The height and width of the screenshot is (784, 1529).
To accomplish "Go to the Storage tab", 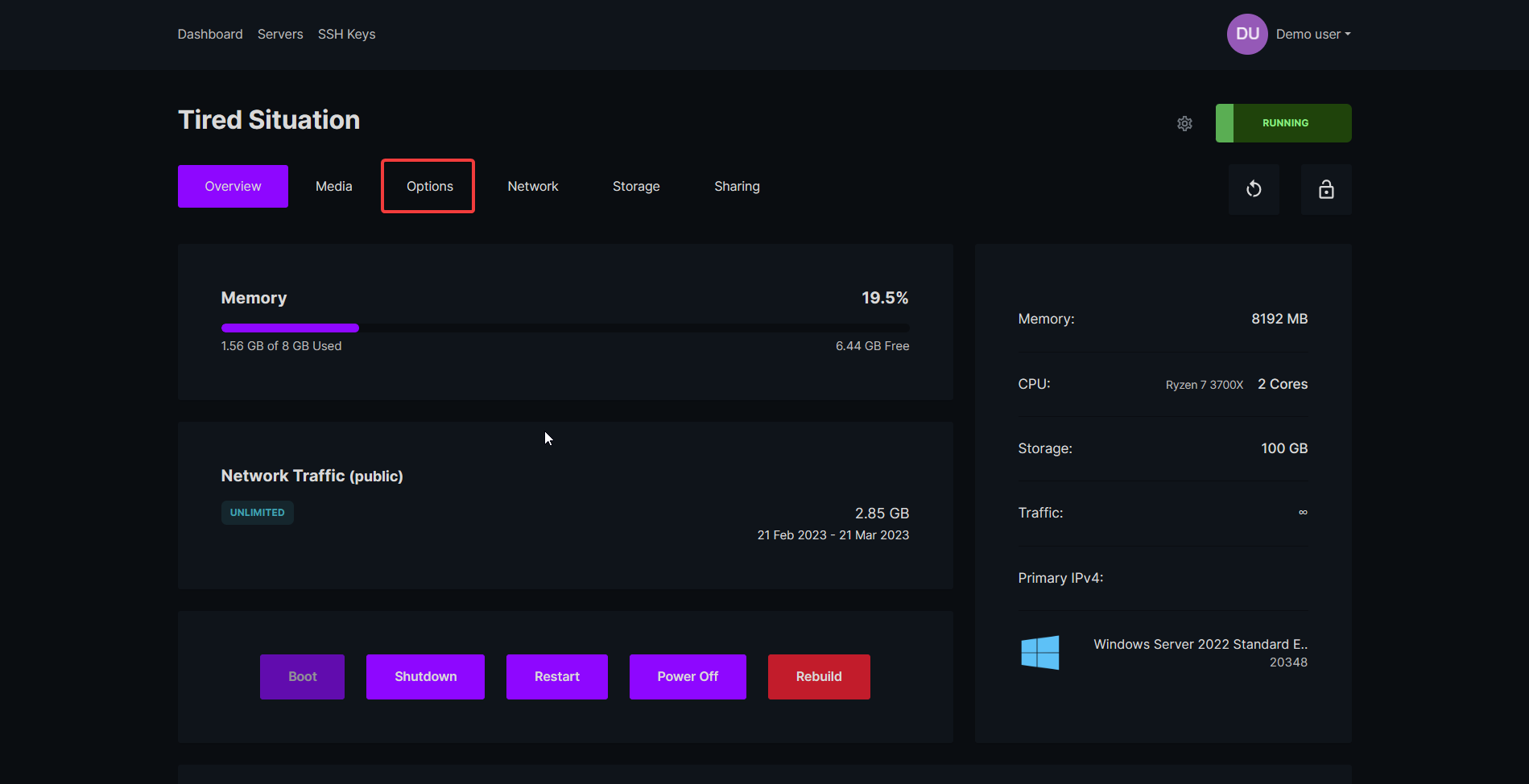I will point(635,186).
